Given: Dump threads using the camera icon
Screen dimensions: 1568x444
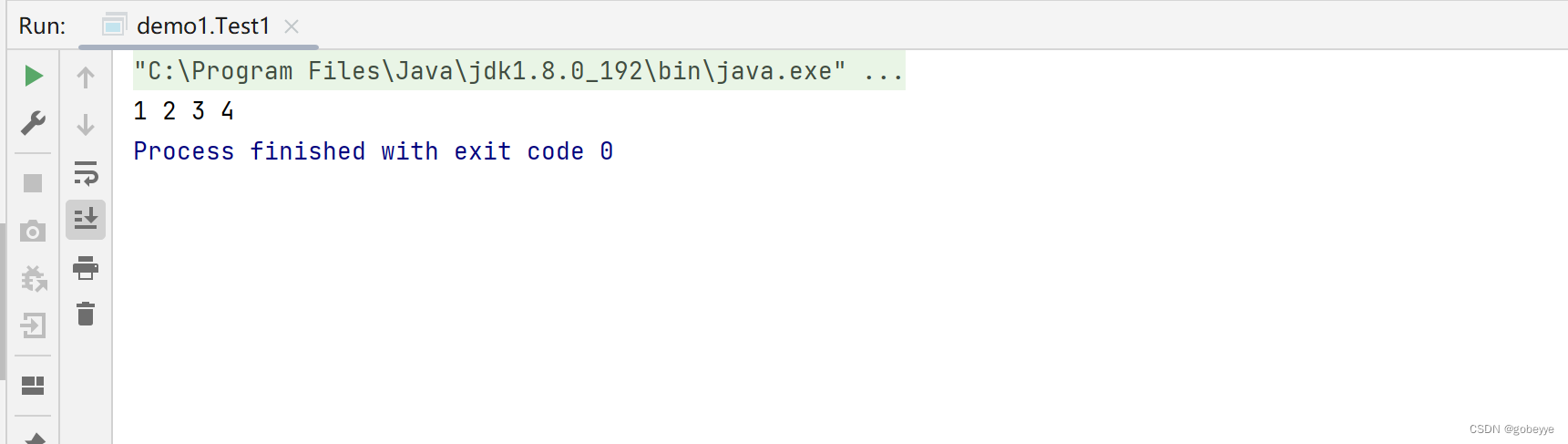Looking at the screenshot, I should click(x=33, y=232).
